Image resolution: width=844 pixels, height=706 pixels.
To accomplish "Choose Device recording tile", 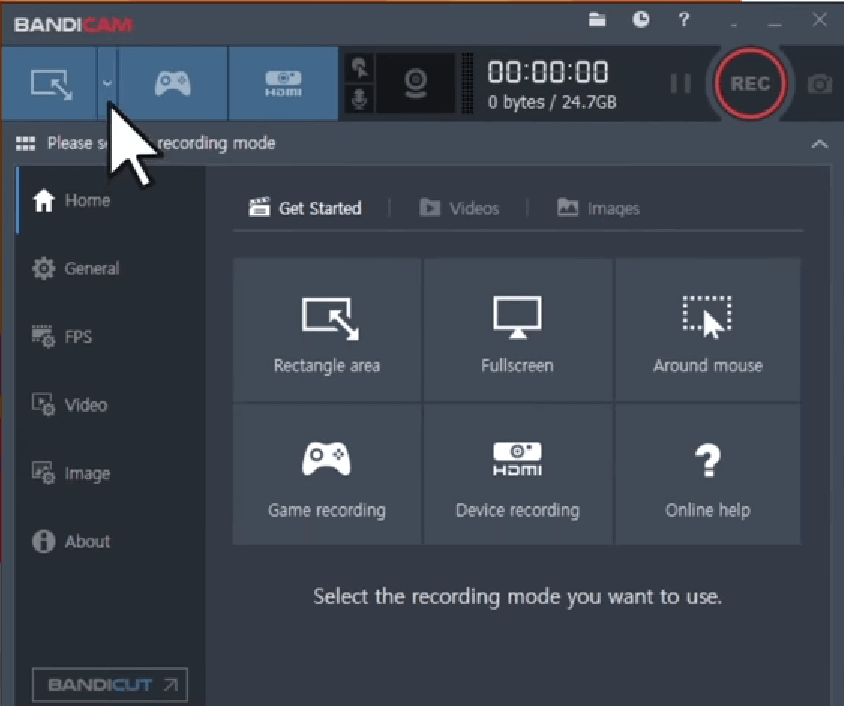I will pyautogui.click(x=517, y=474).
